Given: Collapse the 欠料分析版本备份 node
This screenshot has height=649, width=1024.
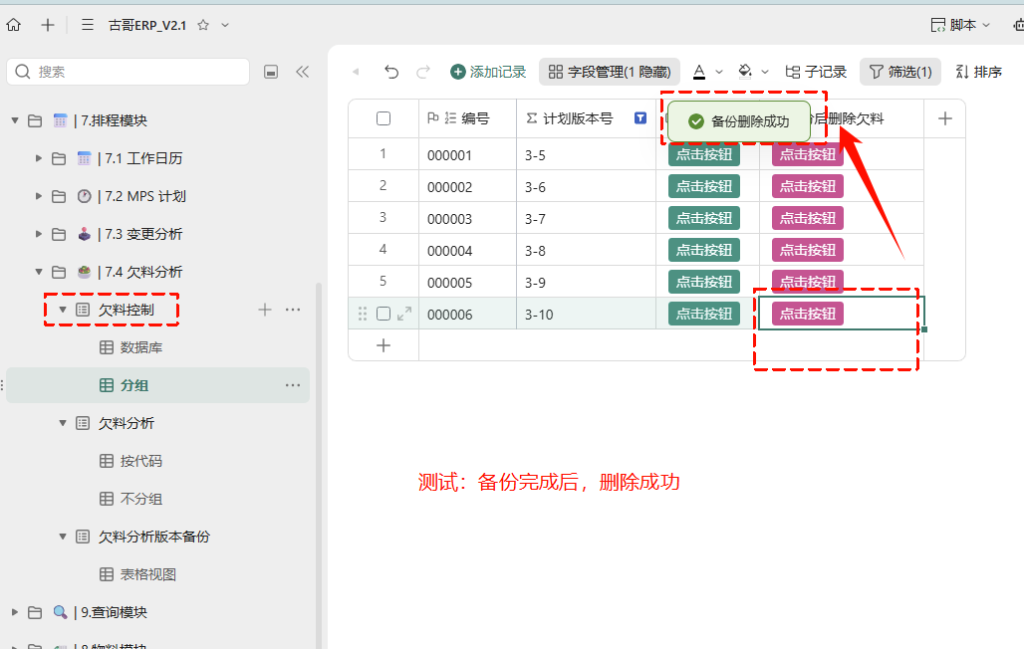Looking at the screenshot, I should coord(63,537).
